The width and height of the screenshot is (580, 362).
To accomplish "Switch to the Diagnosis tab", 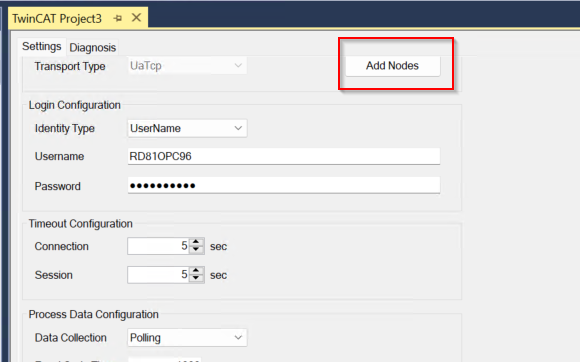I will 92,47.
